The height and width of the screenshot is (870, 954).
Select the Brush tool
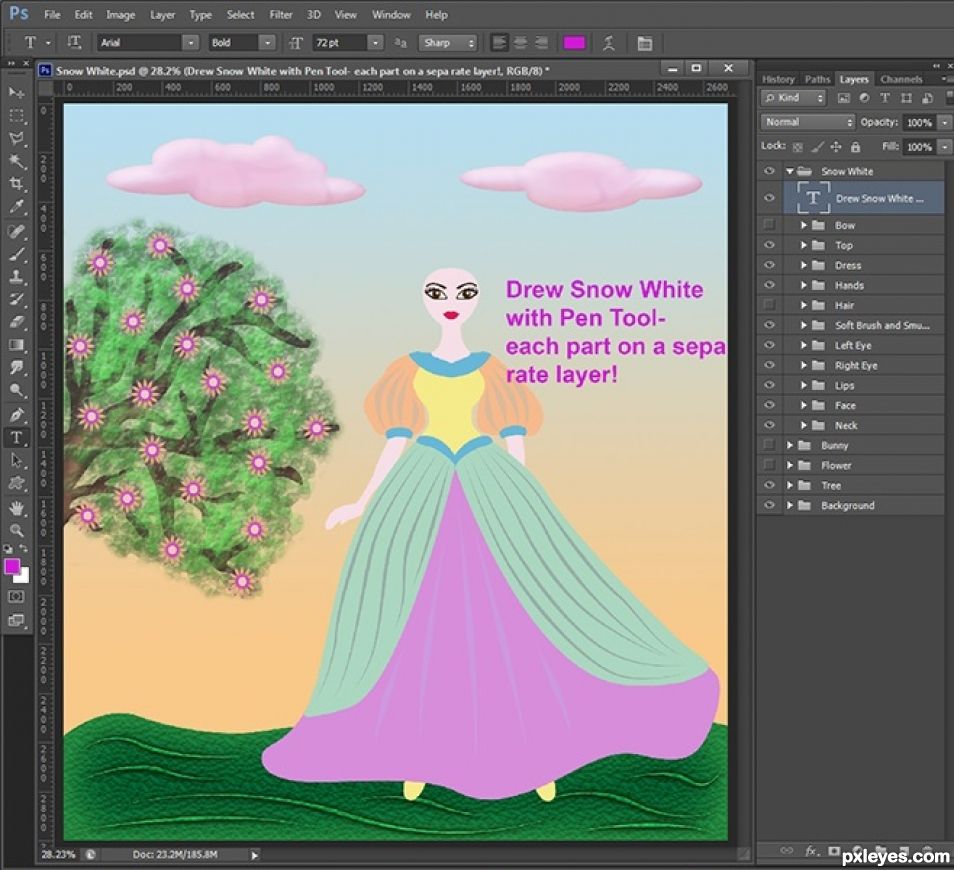pos(16,254)
